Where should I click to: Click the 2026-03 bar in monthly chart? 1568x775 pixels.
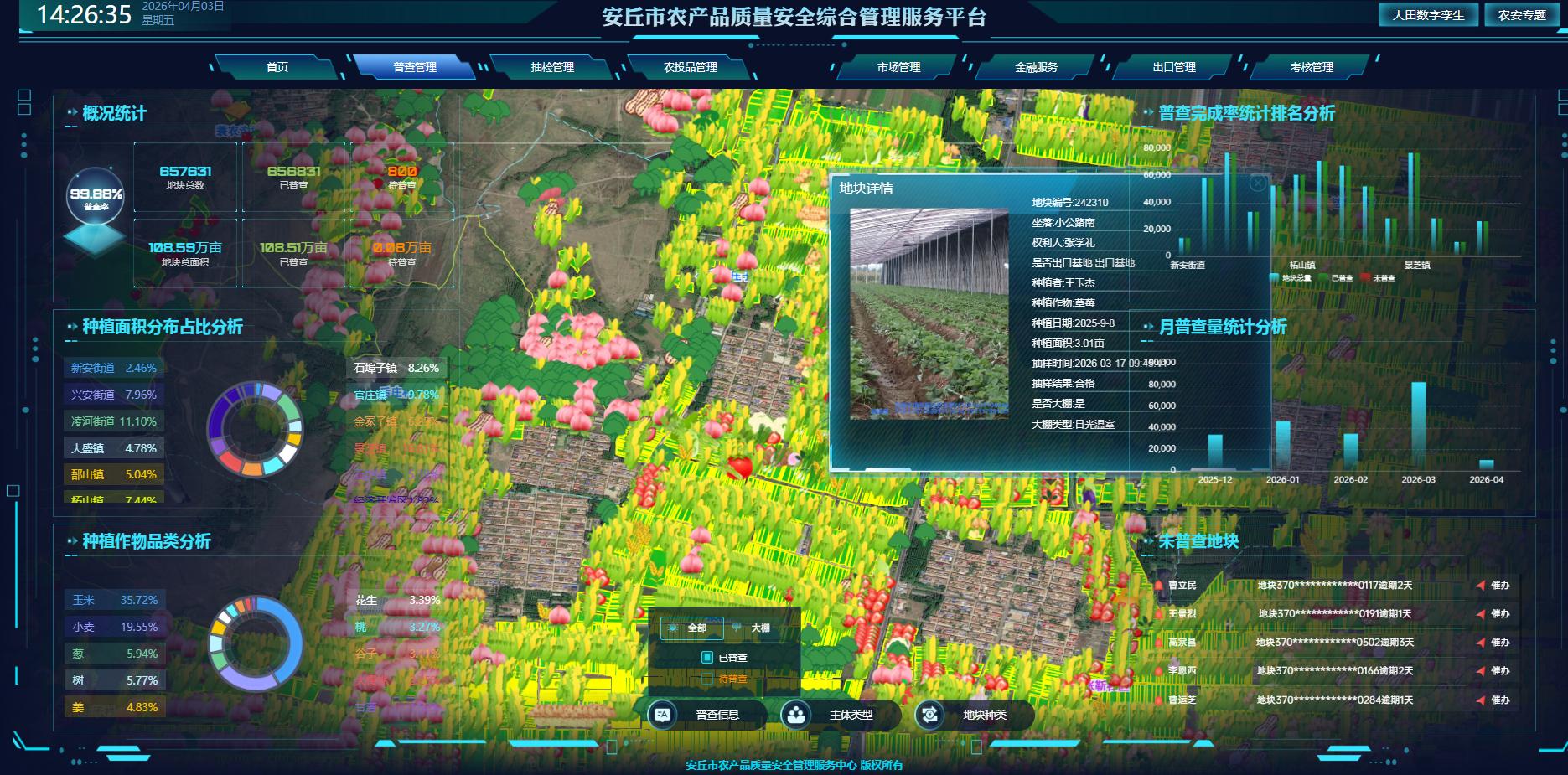[x=1418, y=426]
